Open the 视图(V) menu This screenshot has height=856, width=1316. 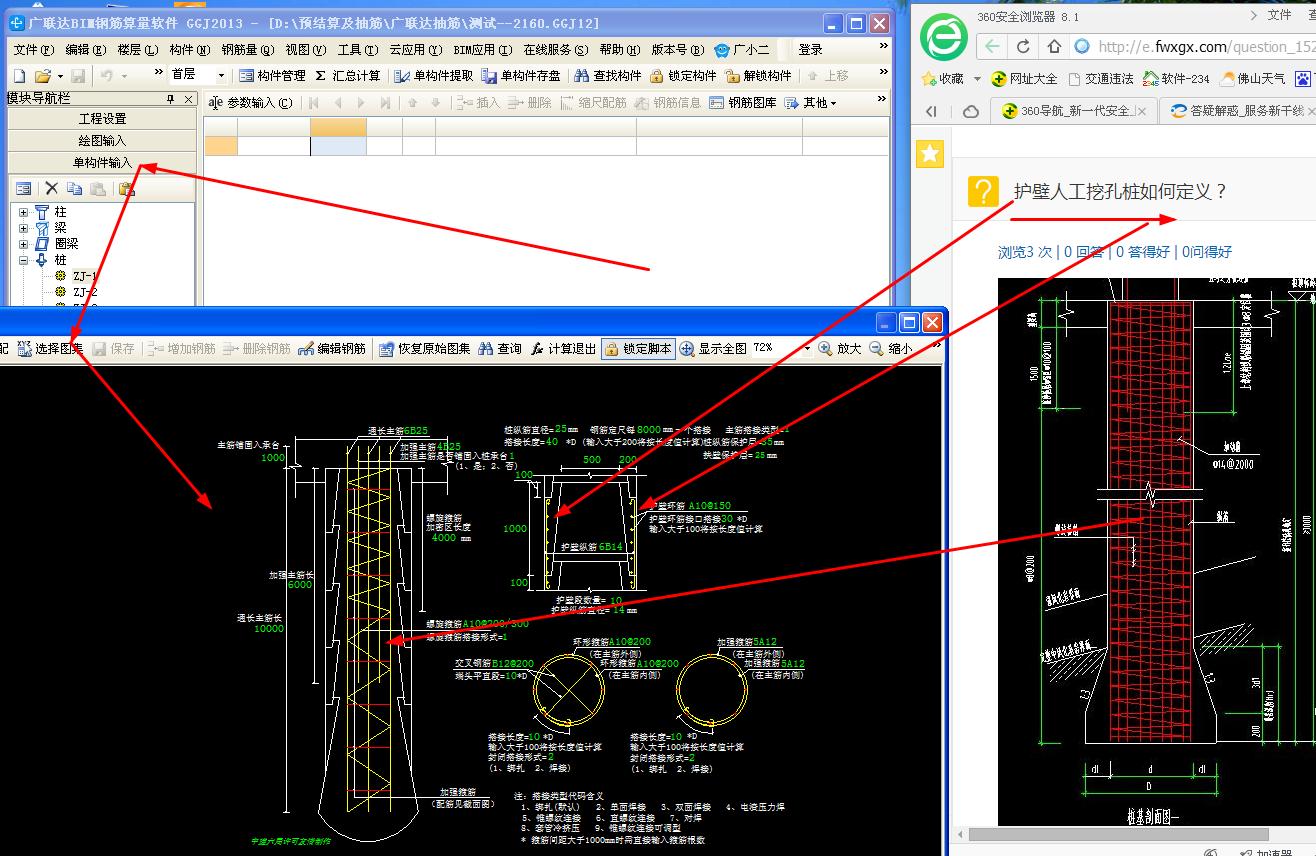(x=306, y=49)
